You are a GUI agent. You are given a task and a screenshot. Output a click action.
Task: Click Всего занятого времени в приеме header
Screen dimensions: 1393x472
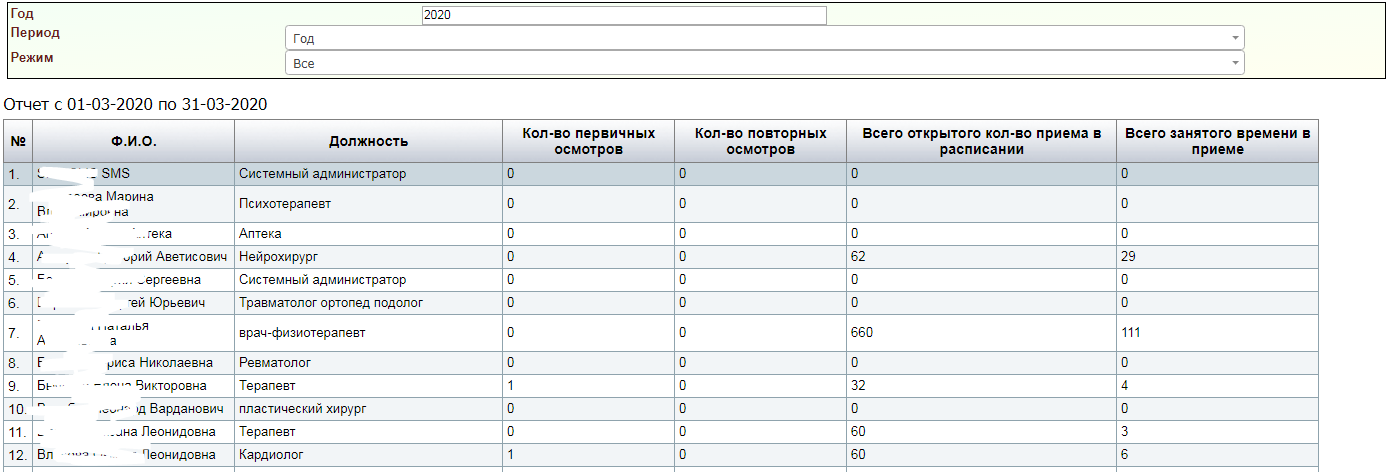pyautogui.click(x=1217, y=141)
